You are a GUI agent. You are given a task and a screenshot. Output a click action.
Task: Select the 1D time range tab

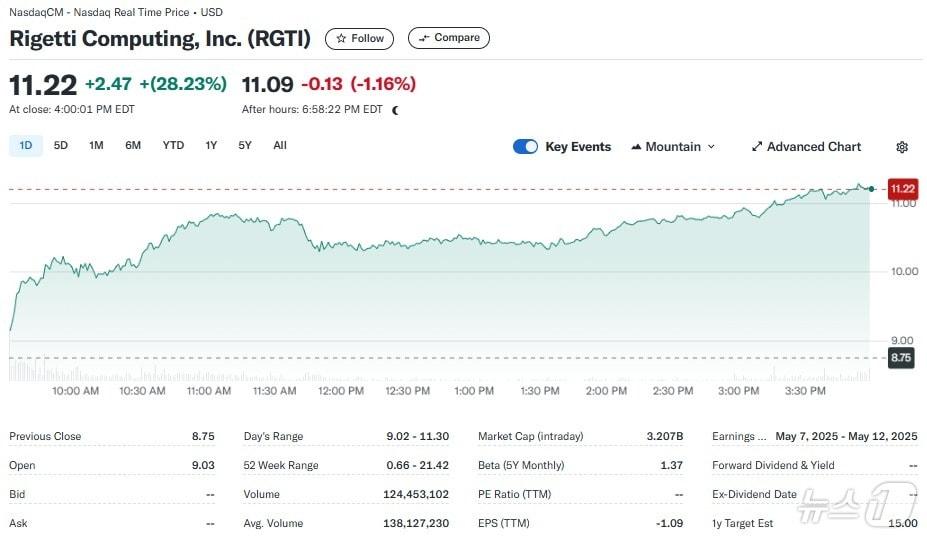coord(26,146)
